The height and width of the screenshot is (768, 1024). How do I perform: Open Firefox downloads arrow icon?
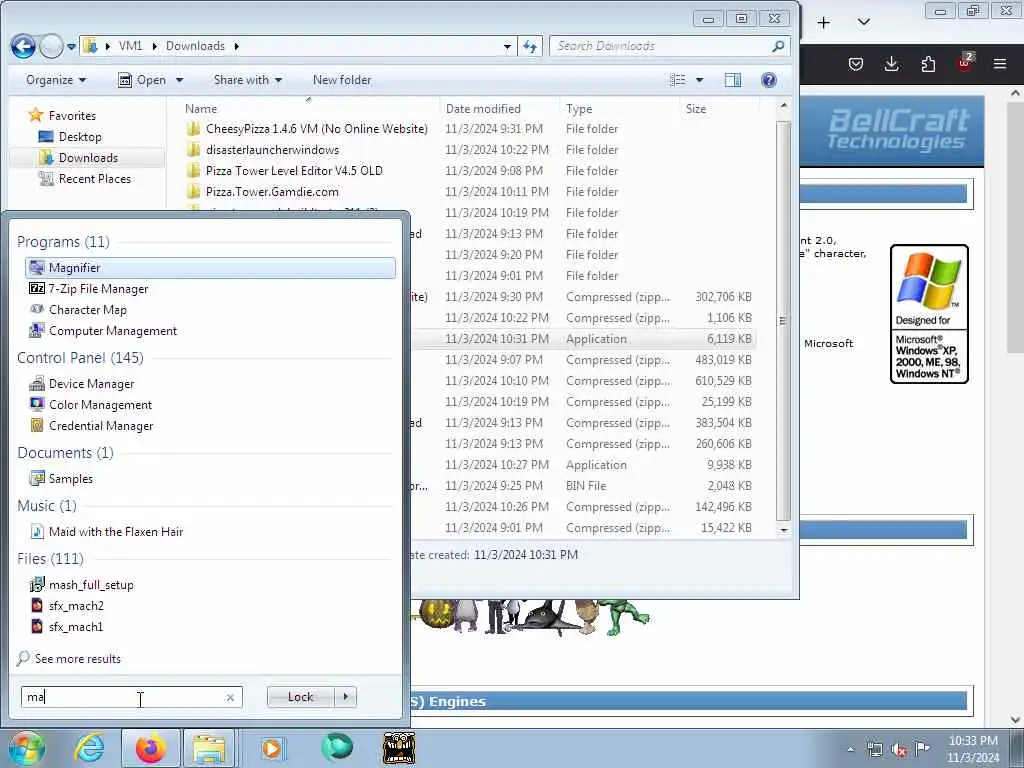(891, 64)
